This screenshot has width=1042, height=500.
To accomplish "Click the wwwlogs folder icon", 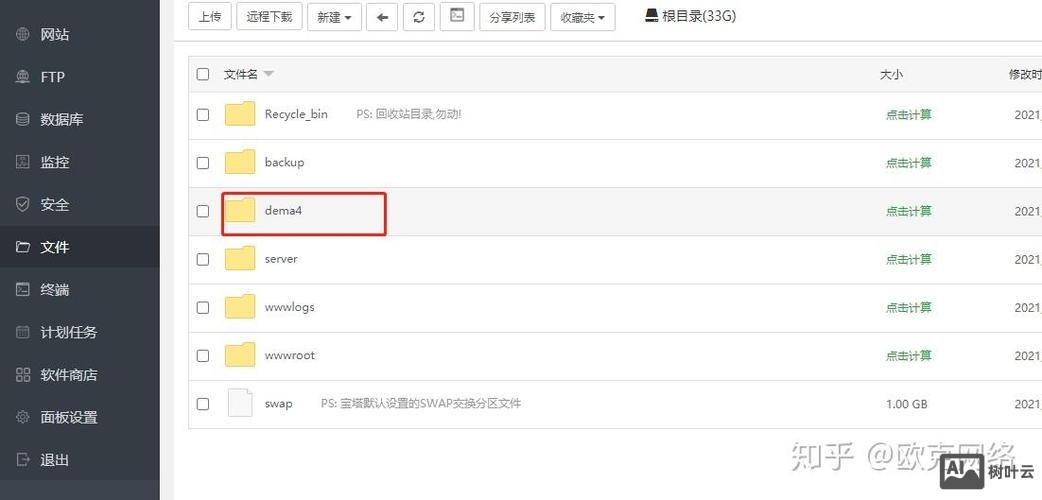I will pyautogui.click(x=240, y=307).
